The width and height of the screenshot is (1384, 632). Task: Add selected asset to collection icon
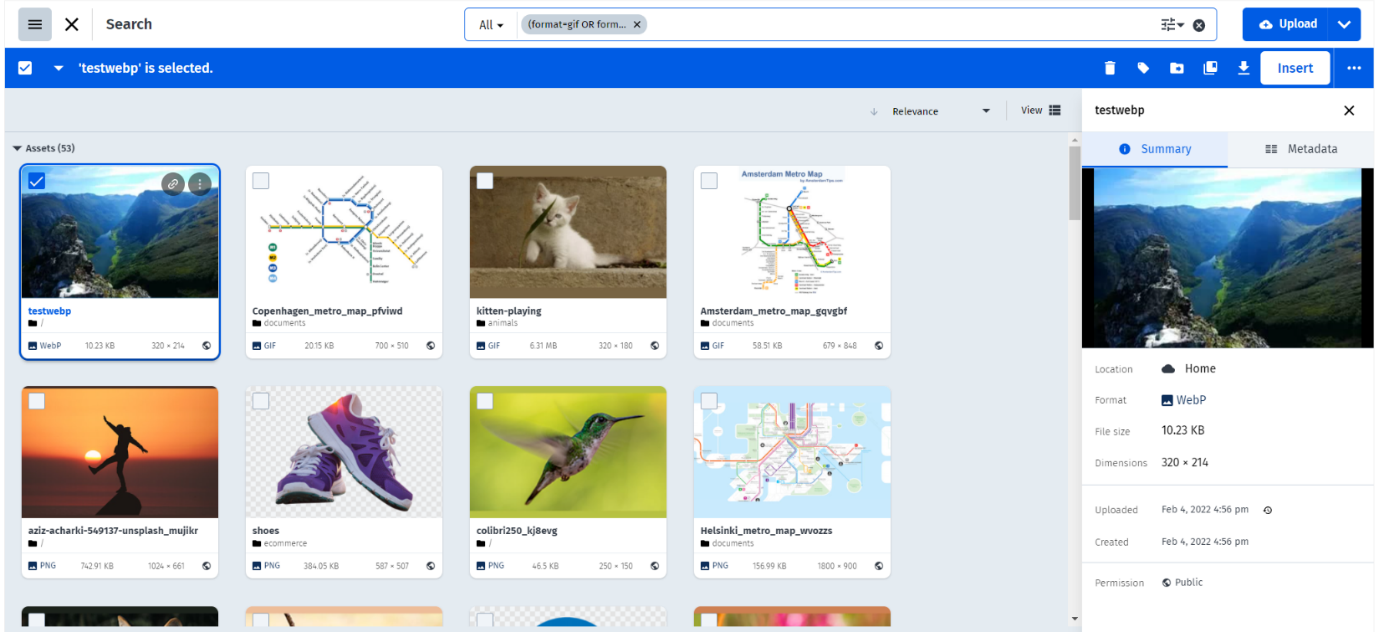point(1210,68)
